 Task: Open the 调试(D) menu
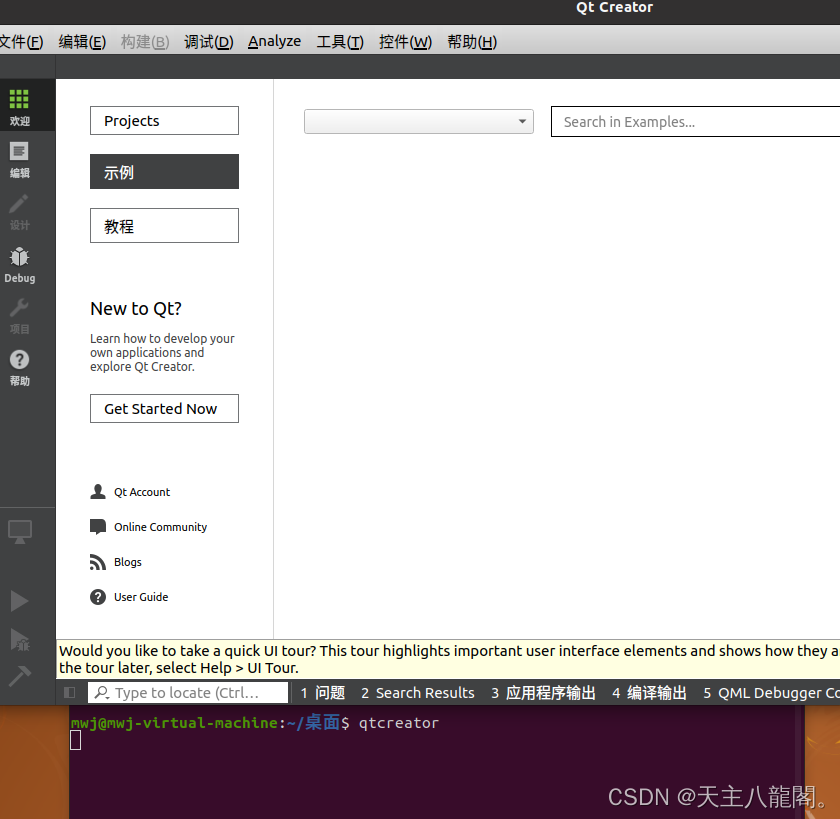coord(209,41)
